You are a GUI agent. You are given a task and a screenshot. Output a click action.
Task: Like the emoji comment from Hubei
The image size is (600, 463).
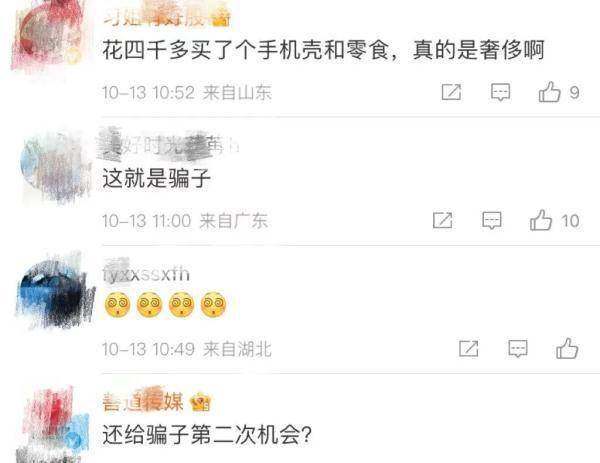click(x=567, y=349)
